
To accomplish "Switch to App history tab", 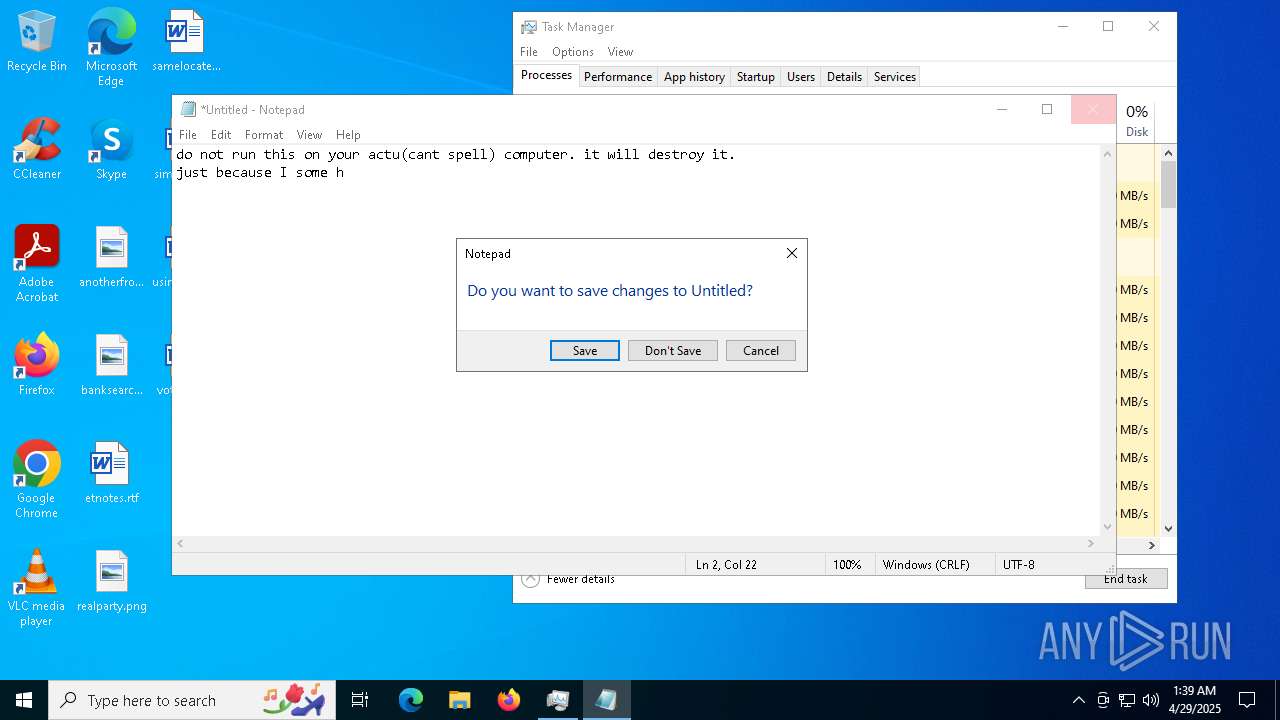I will tap(694, 77).
